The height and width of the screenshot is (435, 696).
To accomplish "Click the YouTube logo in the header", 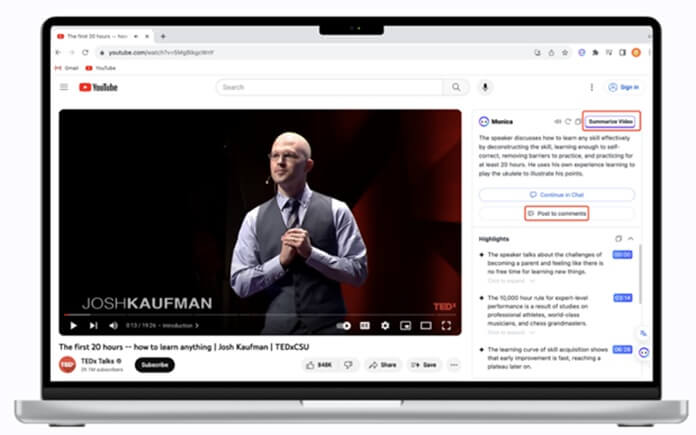I will [x=98, y=87].
